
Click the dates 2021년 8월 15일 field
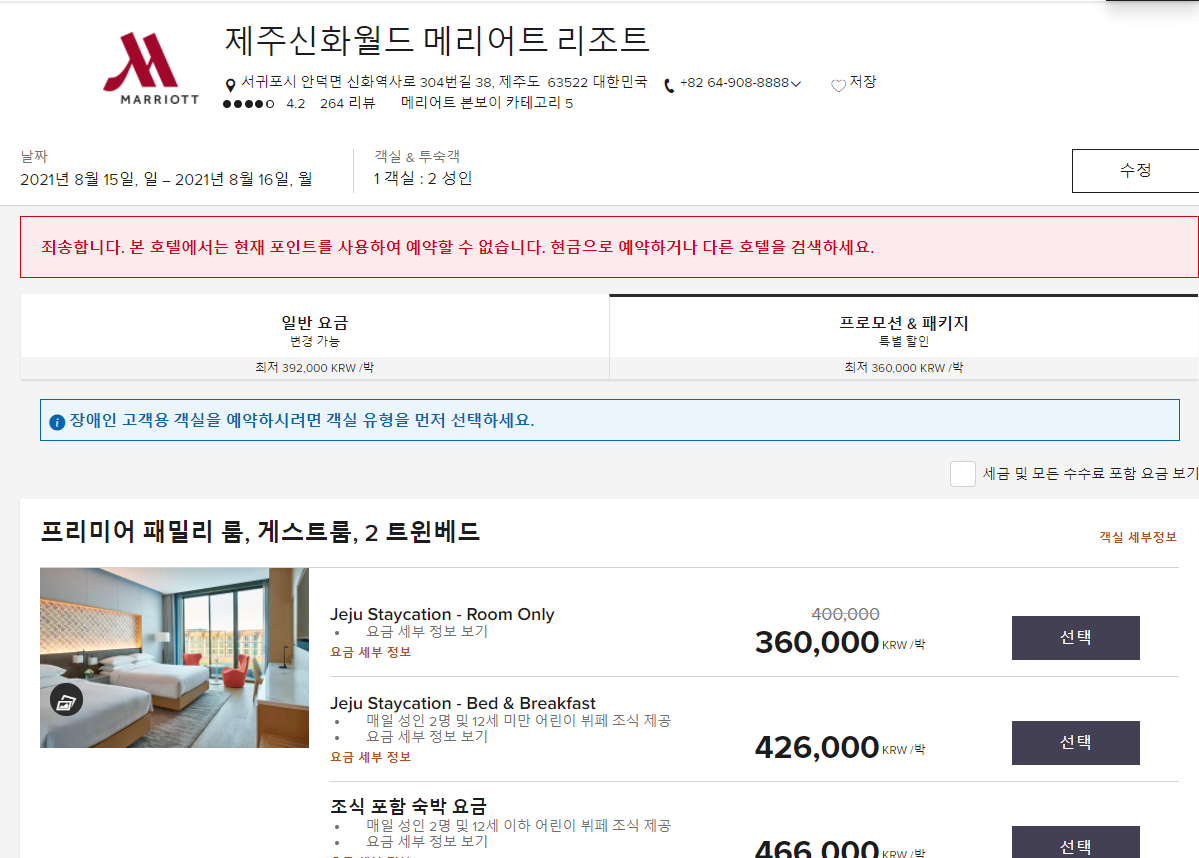(x=166, y=179)
